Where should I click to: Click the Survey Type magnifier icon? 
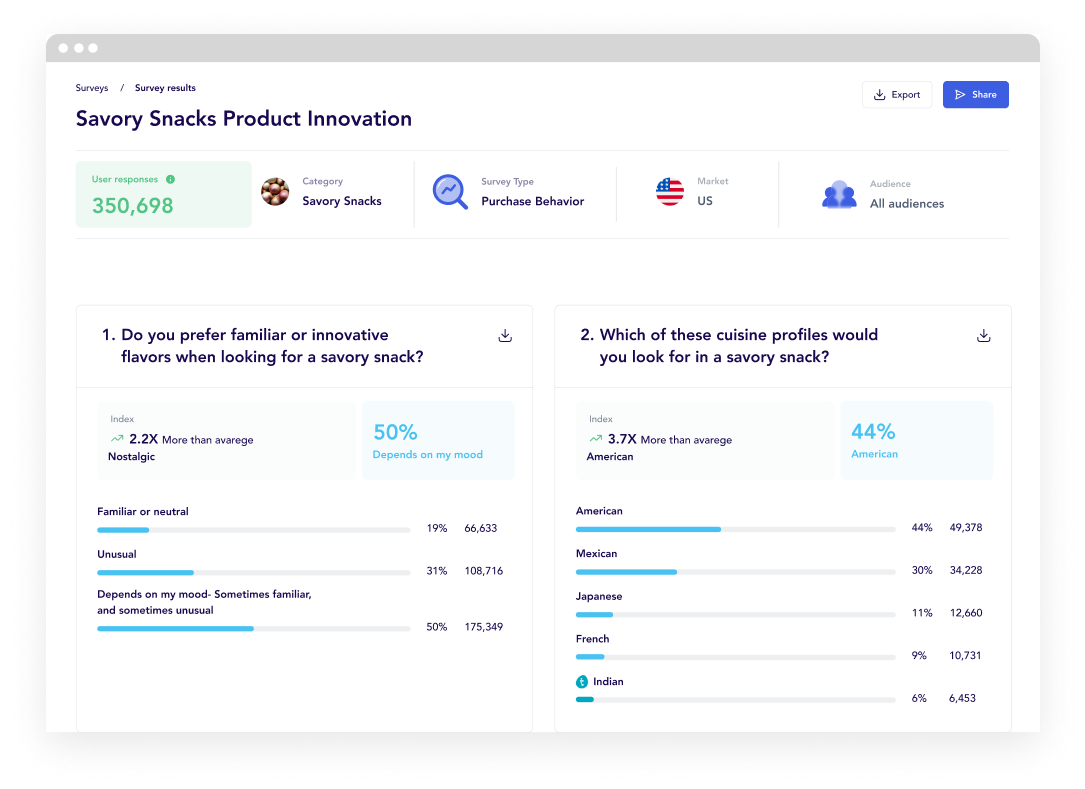click(450, 192)
